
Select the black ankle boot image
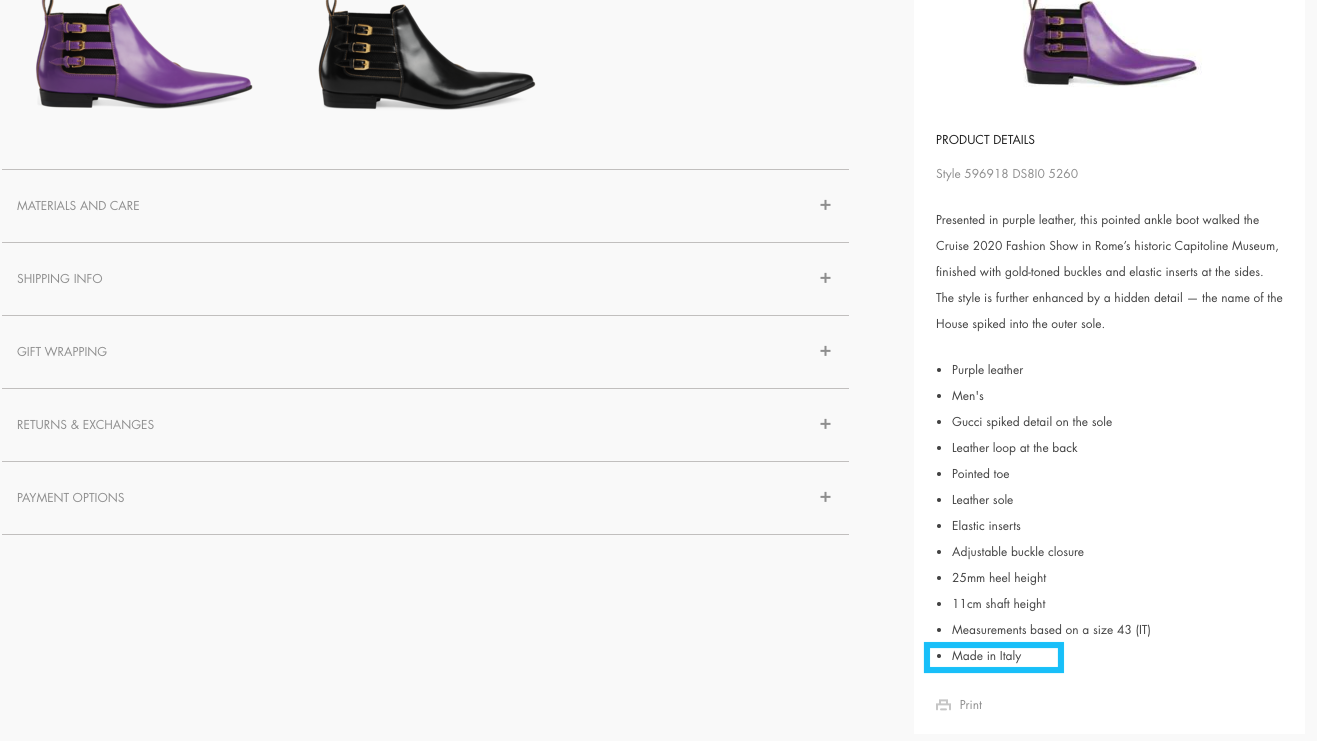tap(425, 55)
